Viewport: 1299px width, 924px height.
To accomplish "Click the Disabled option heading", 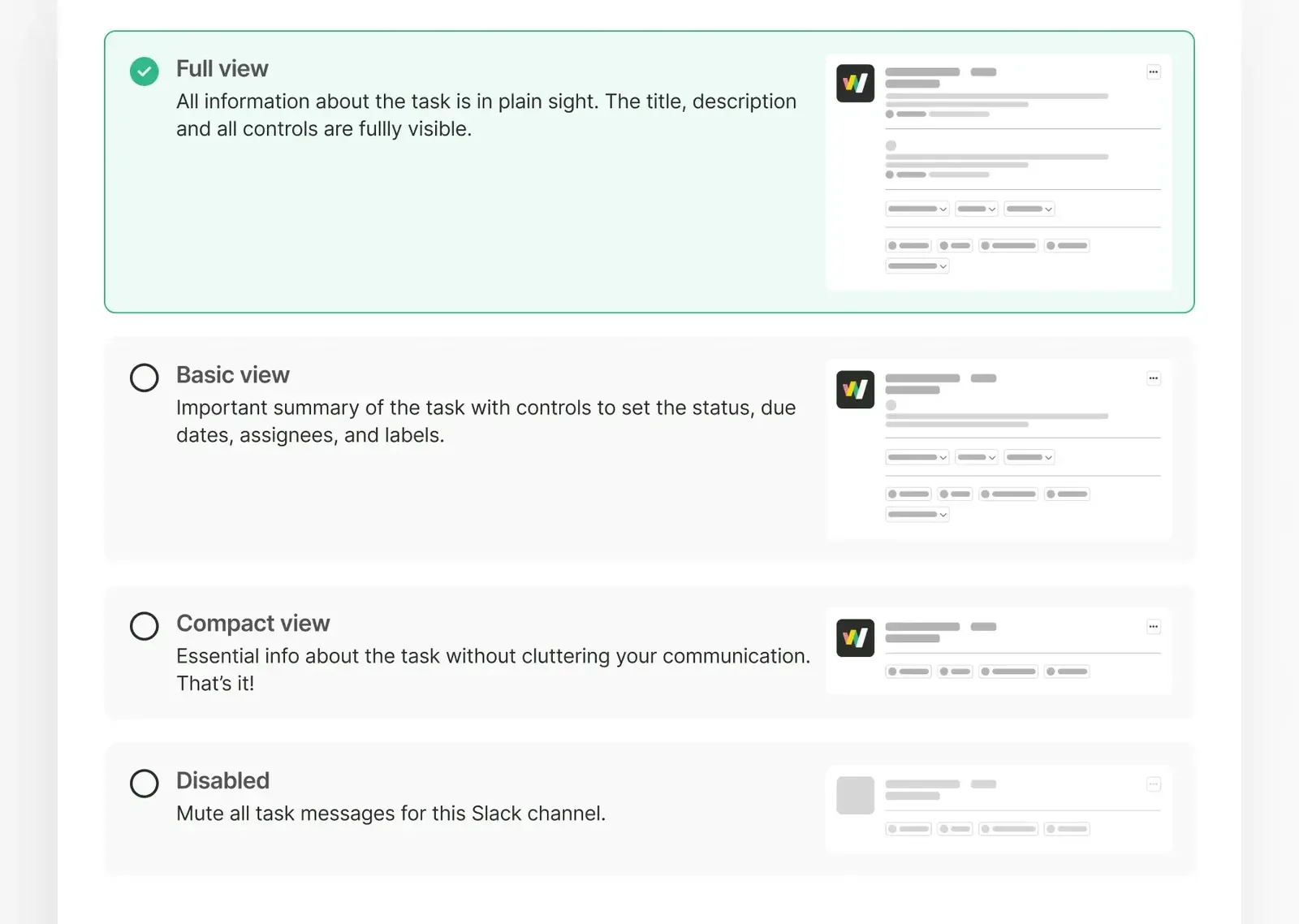I will click(x=222, y=781).
